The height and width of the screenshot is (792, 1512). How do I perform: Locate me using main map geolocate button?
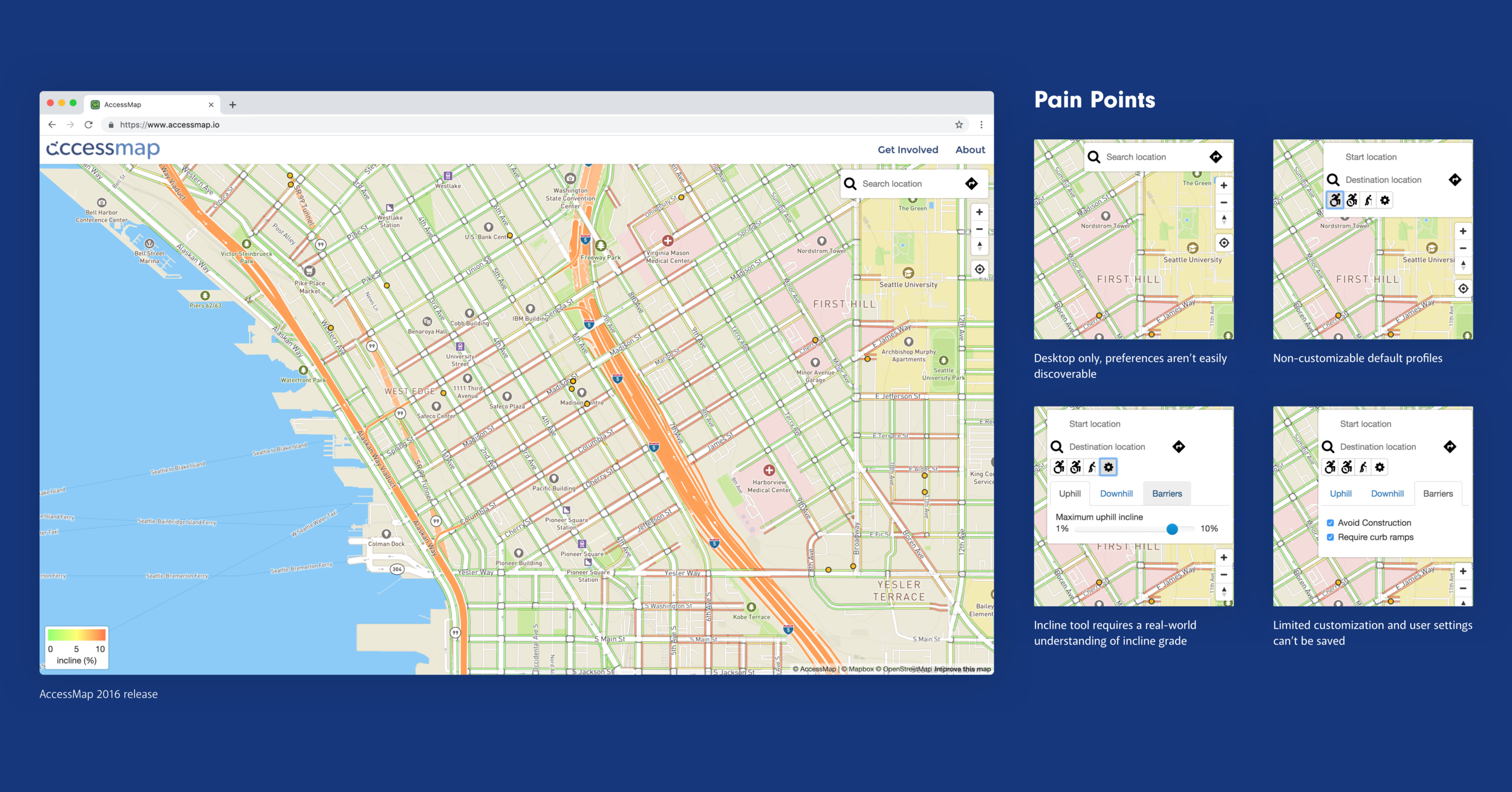[x=980, y=269]
